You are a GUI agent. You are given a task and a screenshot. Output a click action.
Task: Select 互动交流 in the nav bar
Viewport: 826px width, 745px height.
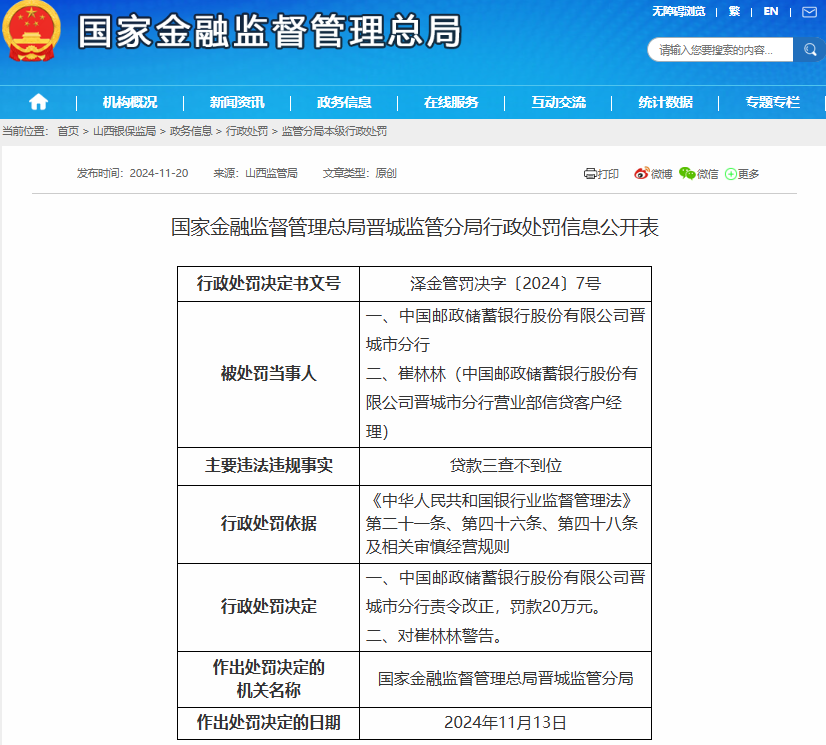tap(558, 102)
